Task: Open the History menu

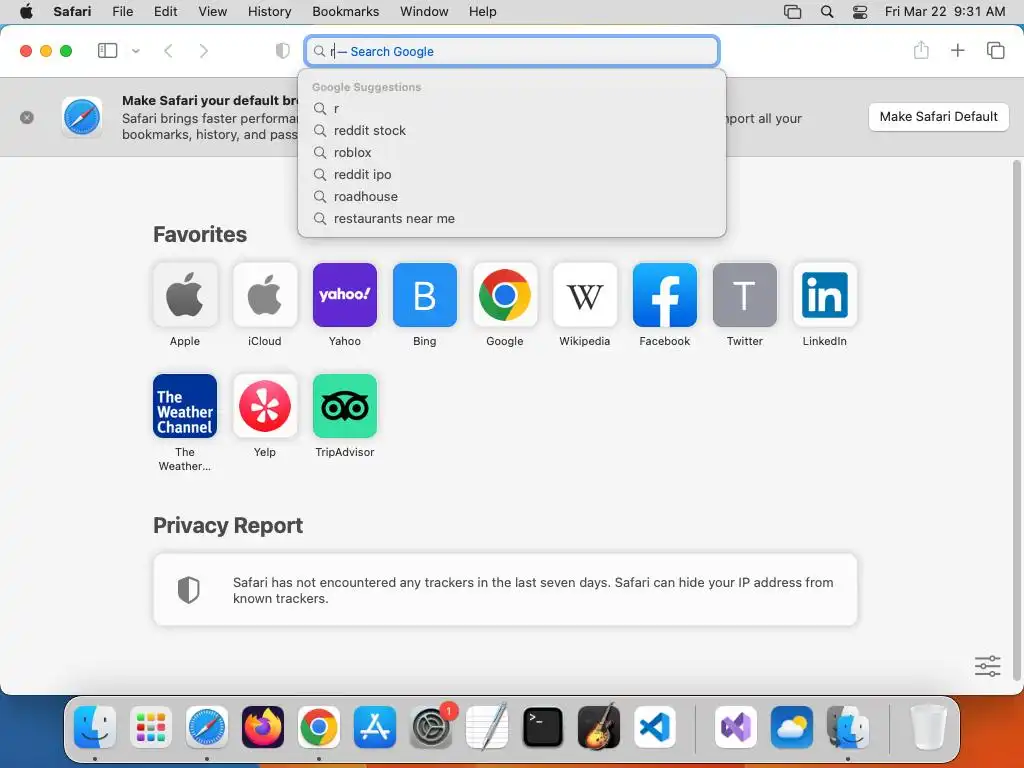Action: 269,11
